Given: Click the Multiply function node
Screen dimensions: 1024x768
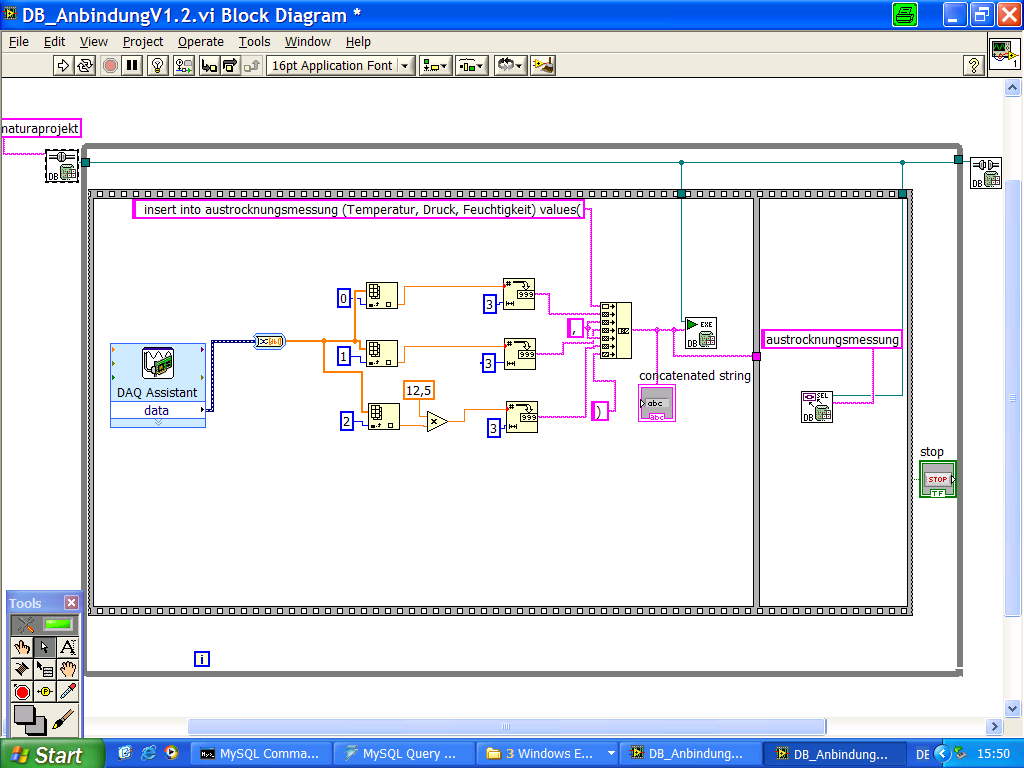Looking at the screenshot, I should coord(437,422).
